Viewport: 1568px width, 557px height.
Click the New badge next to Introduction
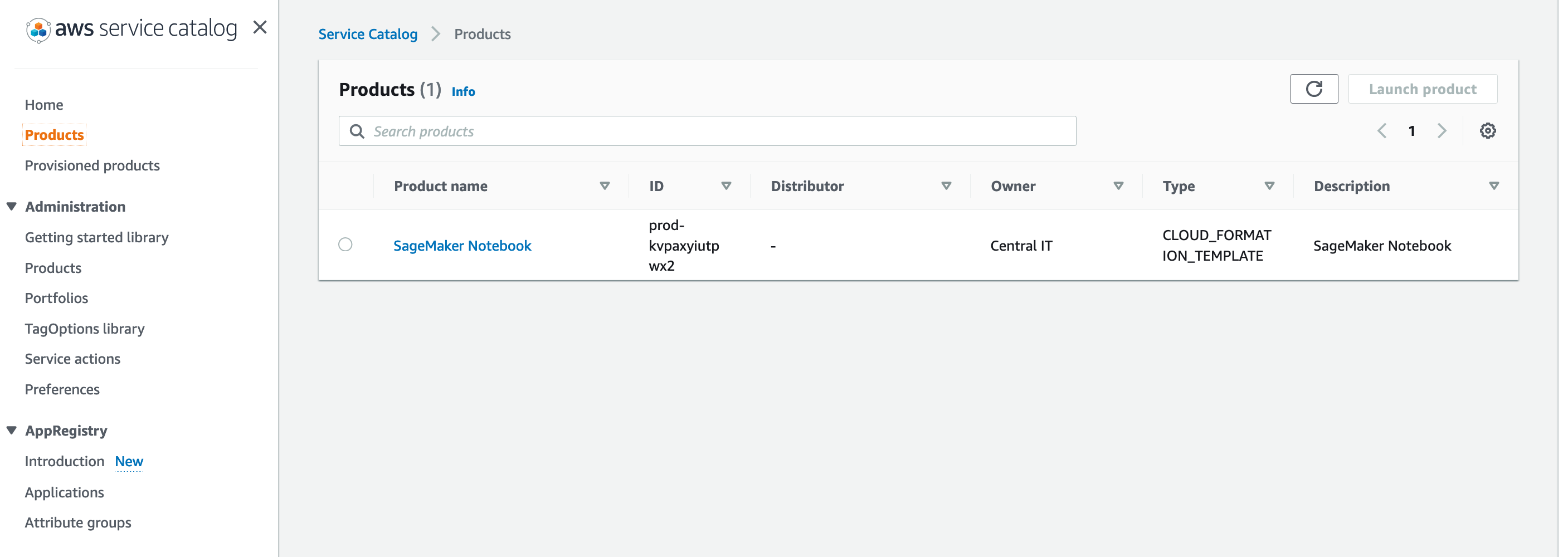(x=129, y=461)
